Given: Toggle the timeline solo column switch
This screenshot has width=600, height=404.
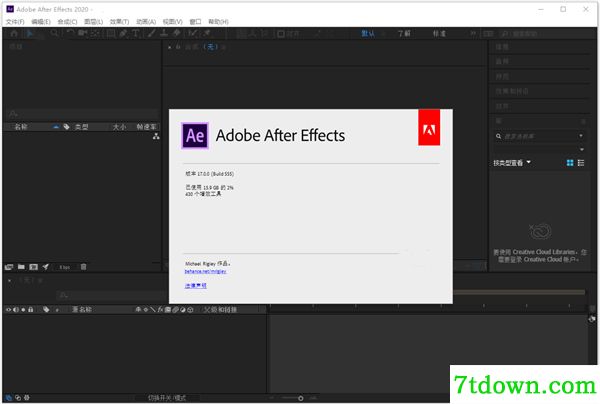Looking at the screenshot, I should click(23, 310).
